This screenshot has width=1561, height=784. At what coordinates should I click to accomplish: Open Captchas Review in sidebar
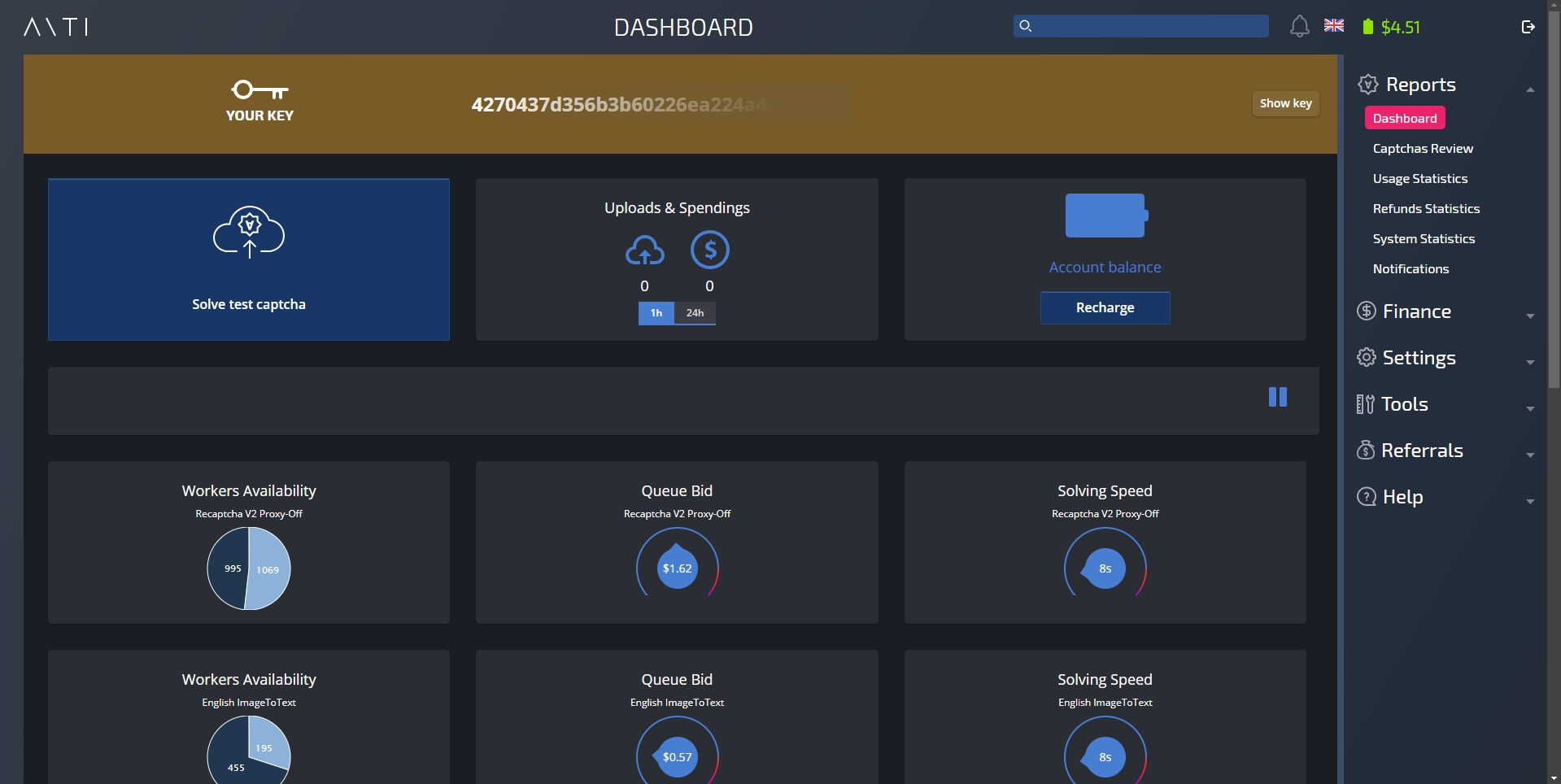pos(1423,149)
